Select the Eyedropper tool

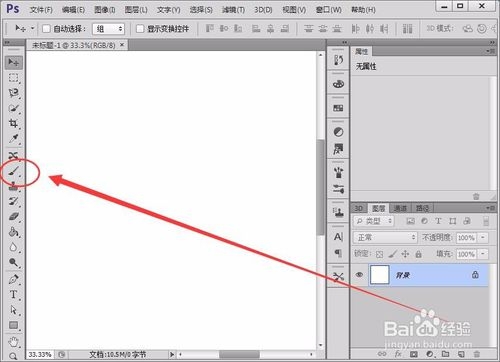click(14, 139)
